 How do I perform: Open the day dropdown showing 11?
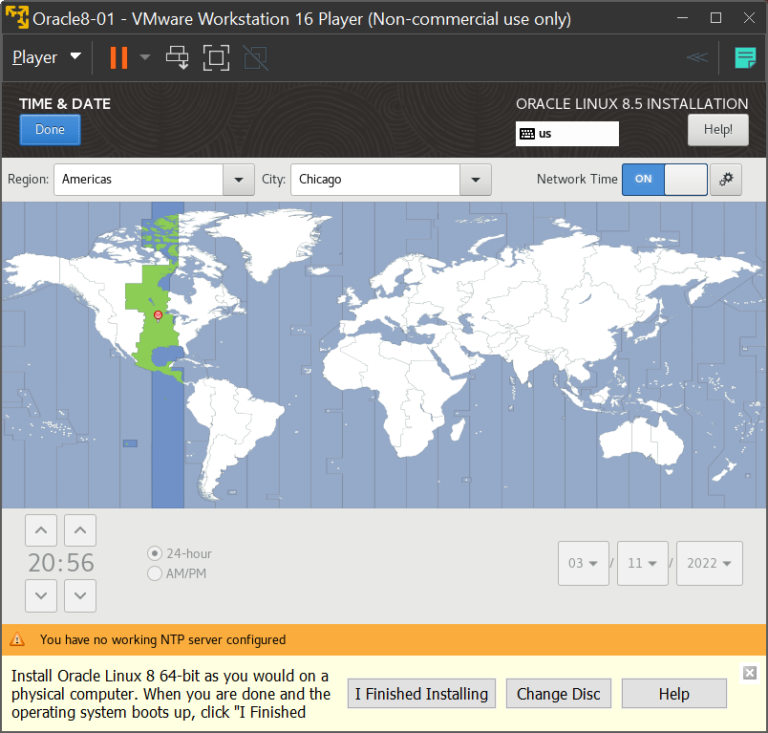pyautogui.click(x=643, y=564)
